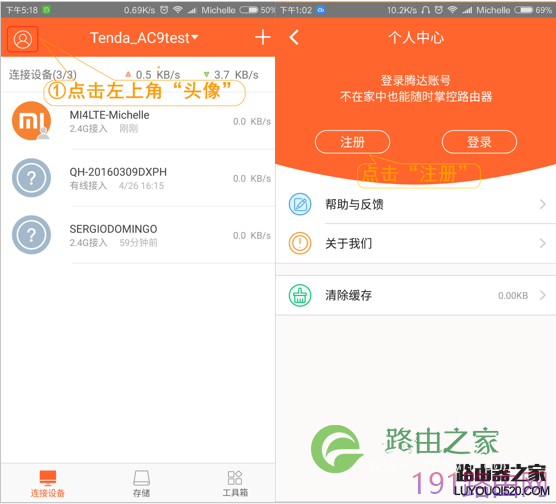Tap the 连接设备(3/3) count label

click(x=43, y=74)
